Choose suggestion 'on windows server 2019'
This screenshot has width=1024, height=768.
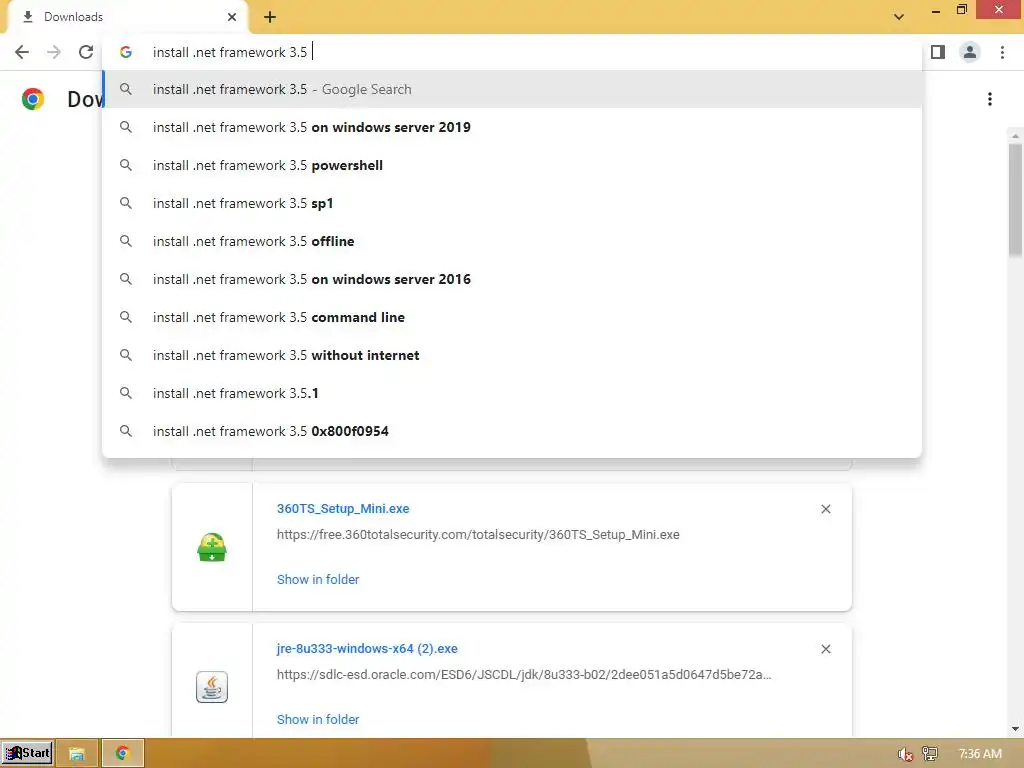(x=512, y=127)
